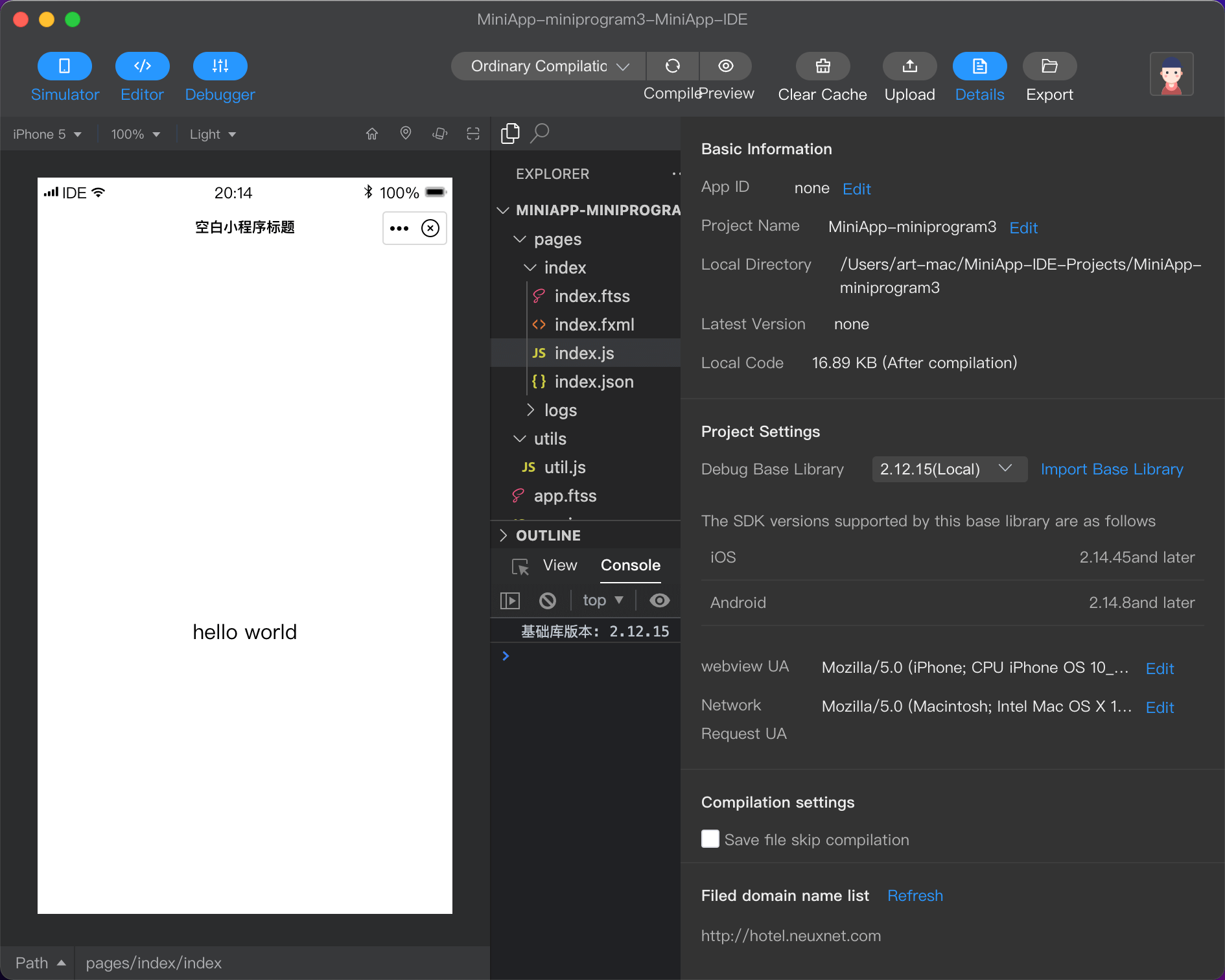1225x980 pixels.
Task: Open the user avatar profile
Action: [1172, 74]
